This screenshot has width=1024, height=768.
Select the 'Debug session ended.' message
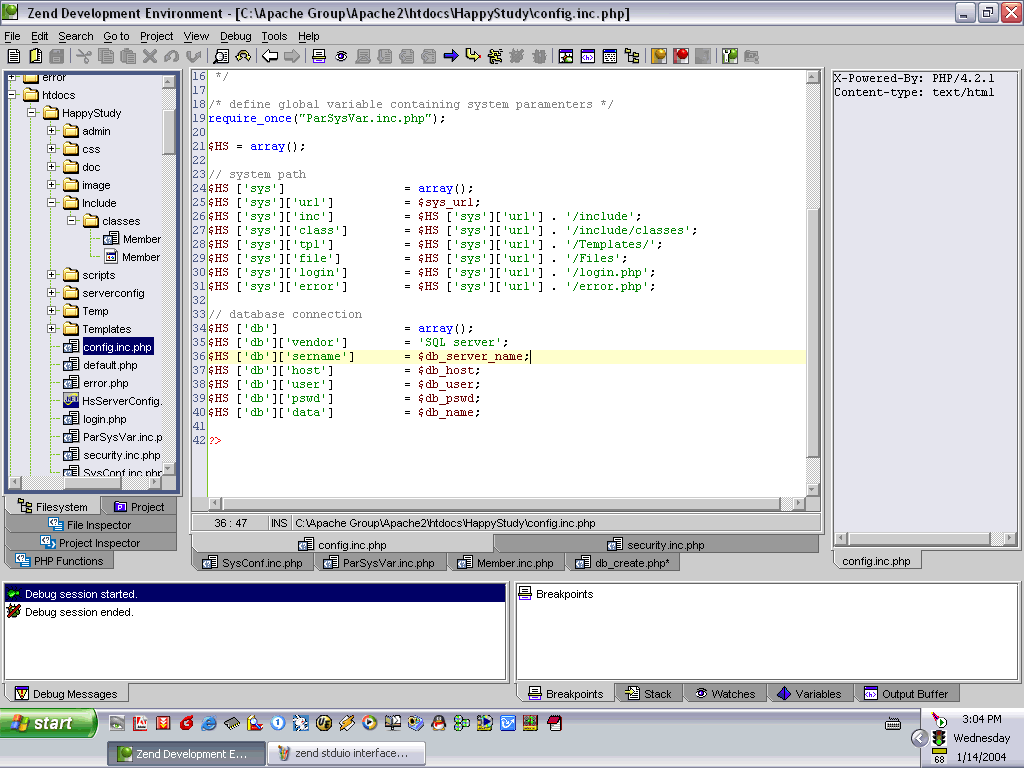point(78,612)
